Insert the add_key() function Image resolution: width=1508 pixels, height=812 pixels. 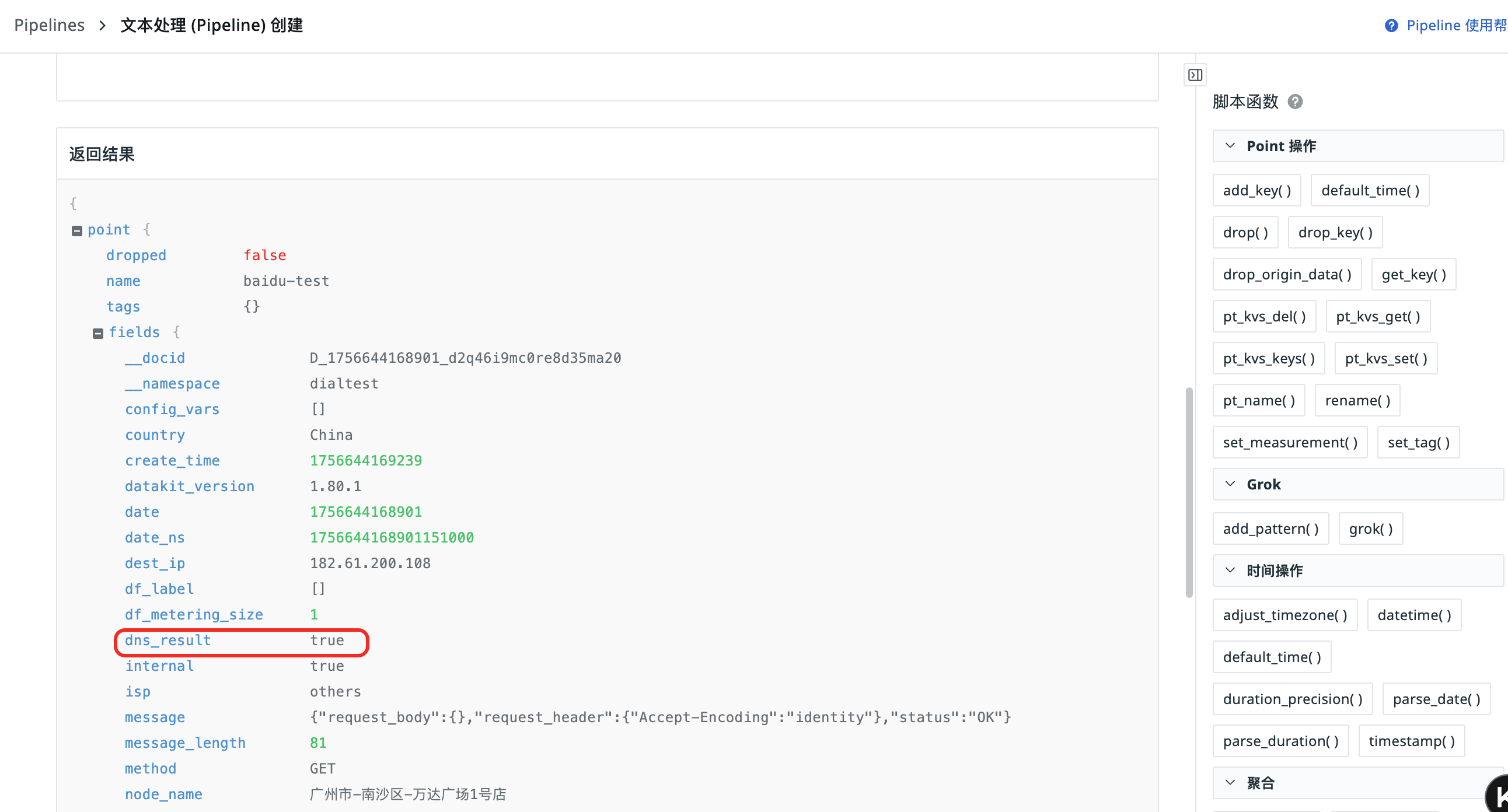click(x=1256, y=190)
